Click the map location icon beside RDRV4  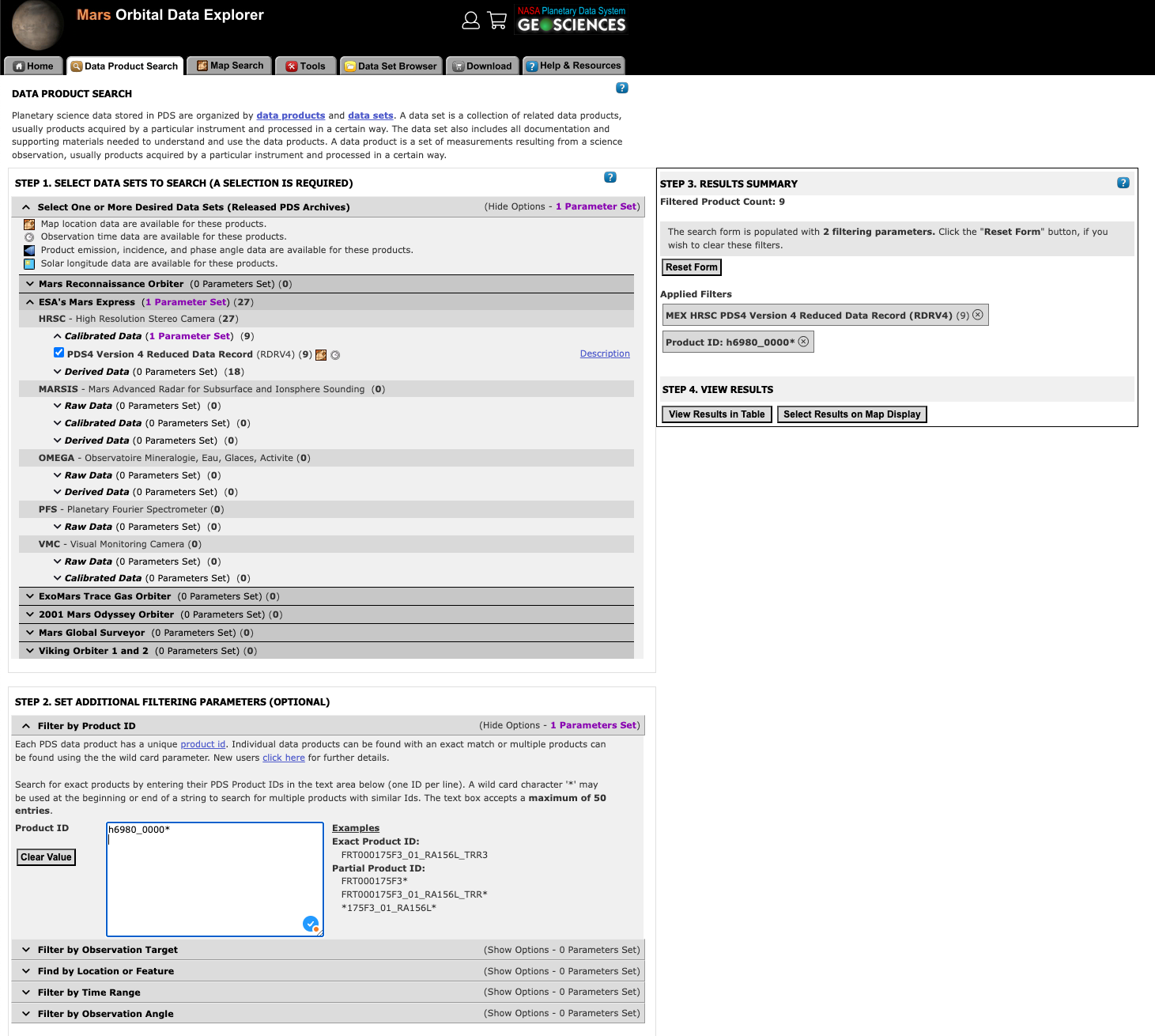click(x=321, y=355)
